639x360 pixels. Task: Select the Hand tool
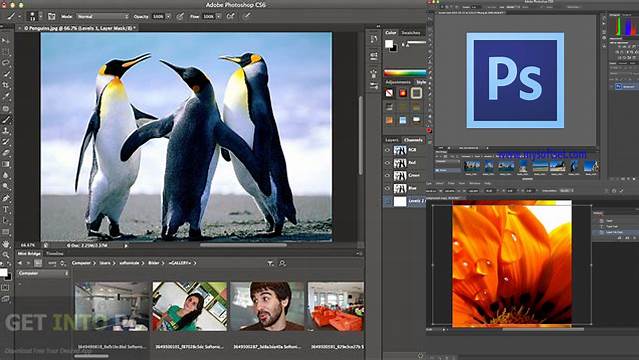[6, 244]
